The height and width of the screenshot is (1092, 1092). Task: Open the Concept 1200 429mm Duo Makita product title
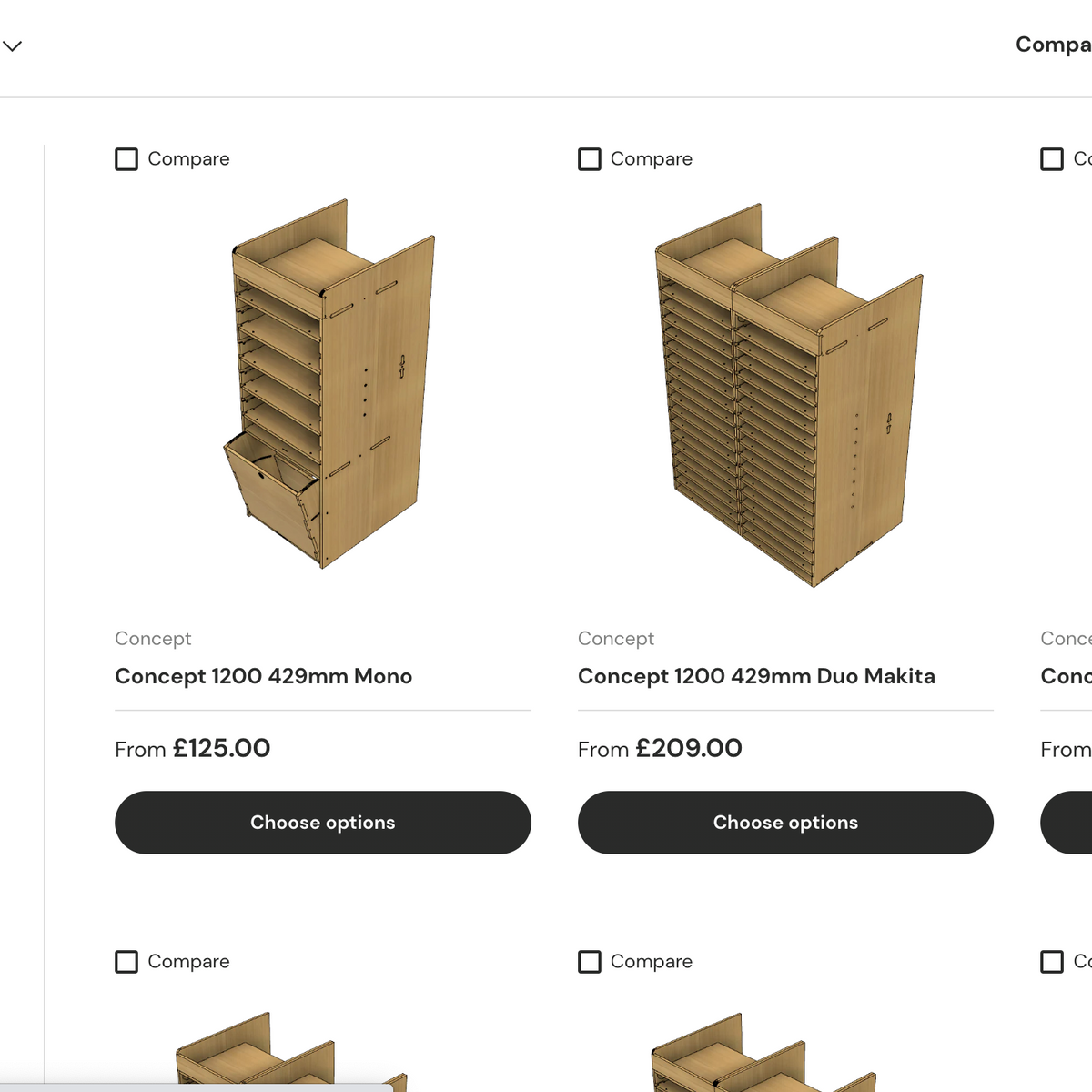click(x=756, y=676)
